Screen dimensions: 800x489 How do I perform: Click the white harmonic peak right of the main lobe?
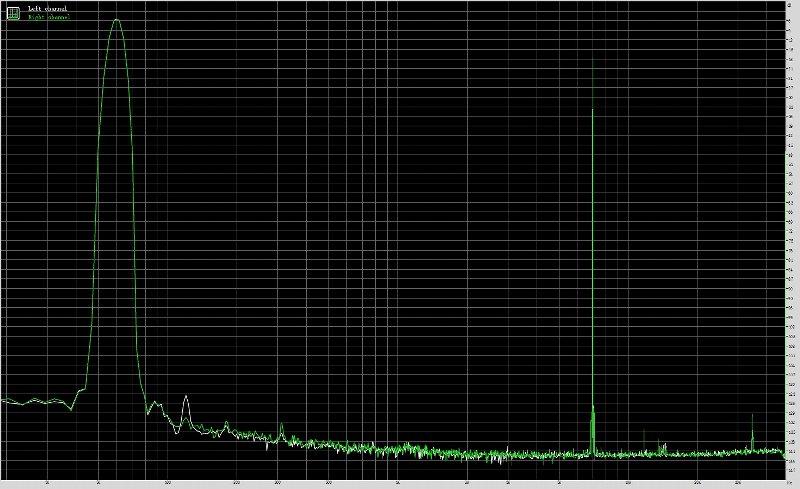pos(186,398)
